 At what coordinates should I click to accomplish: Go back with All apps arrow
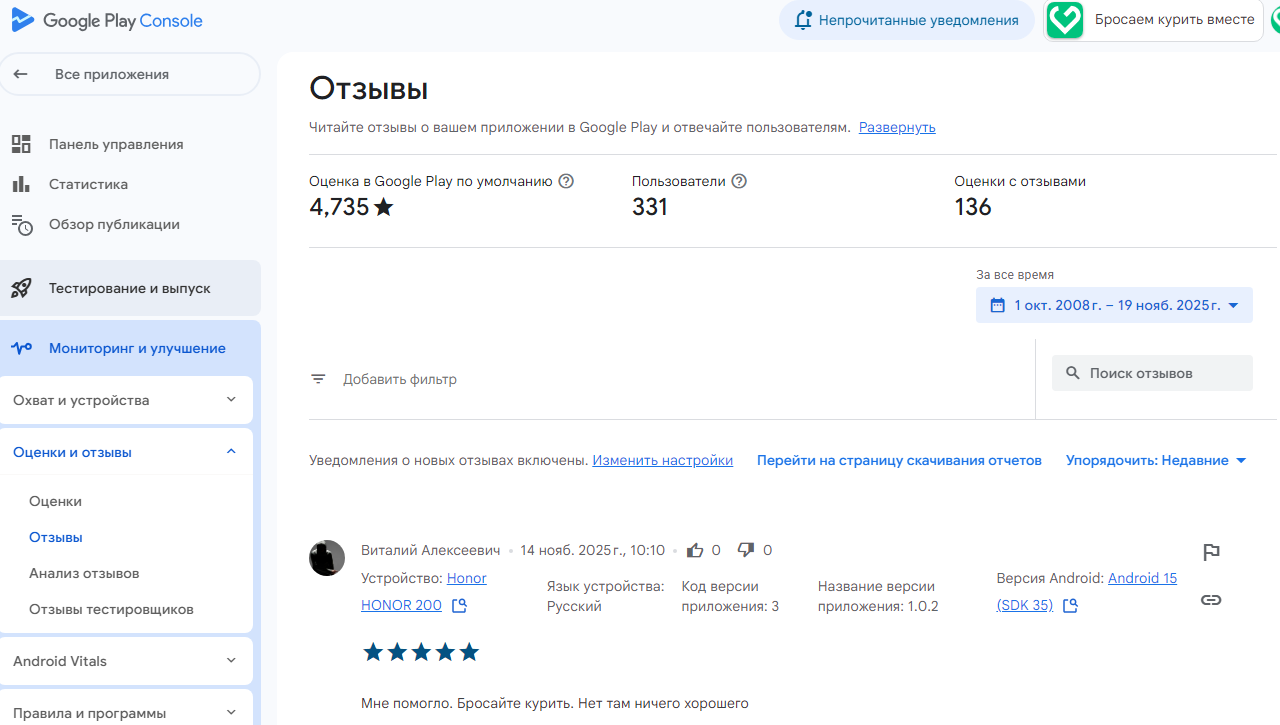(x=20, y=74)
